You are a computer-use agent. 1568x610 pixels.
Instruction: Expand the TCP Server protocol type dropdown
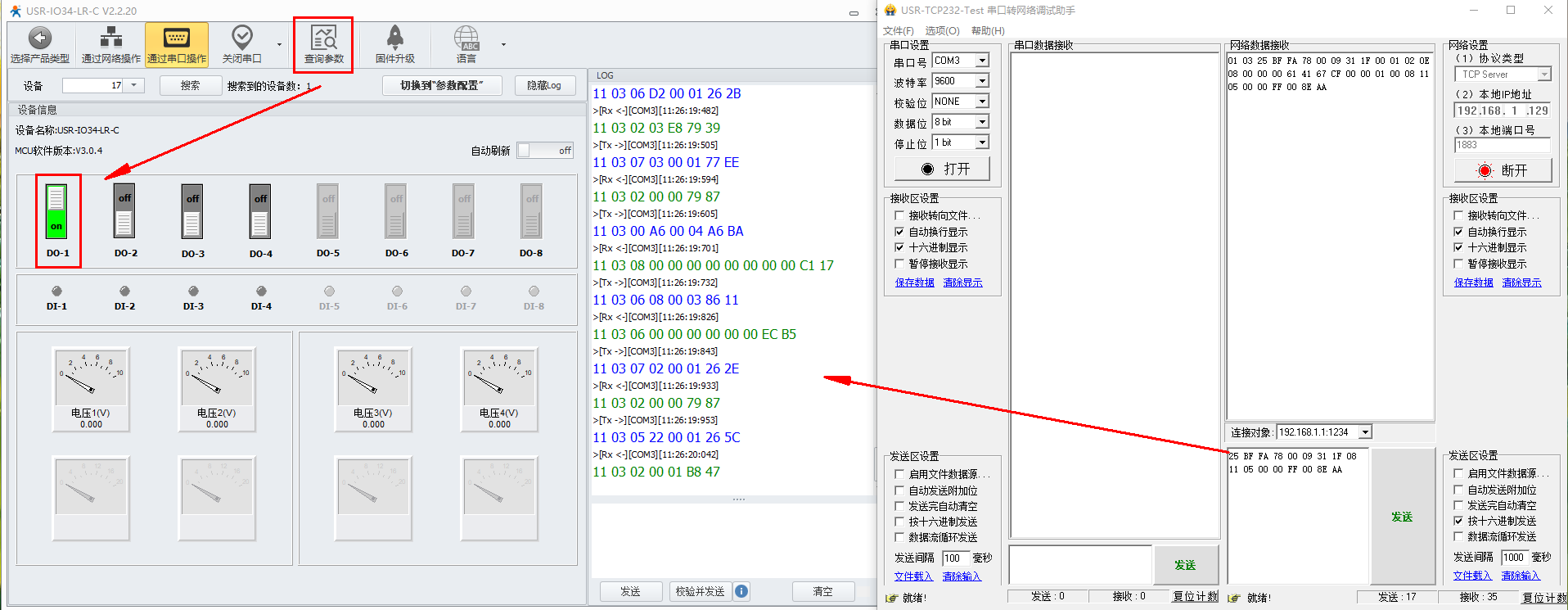click(x=1543, y=75)
